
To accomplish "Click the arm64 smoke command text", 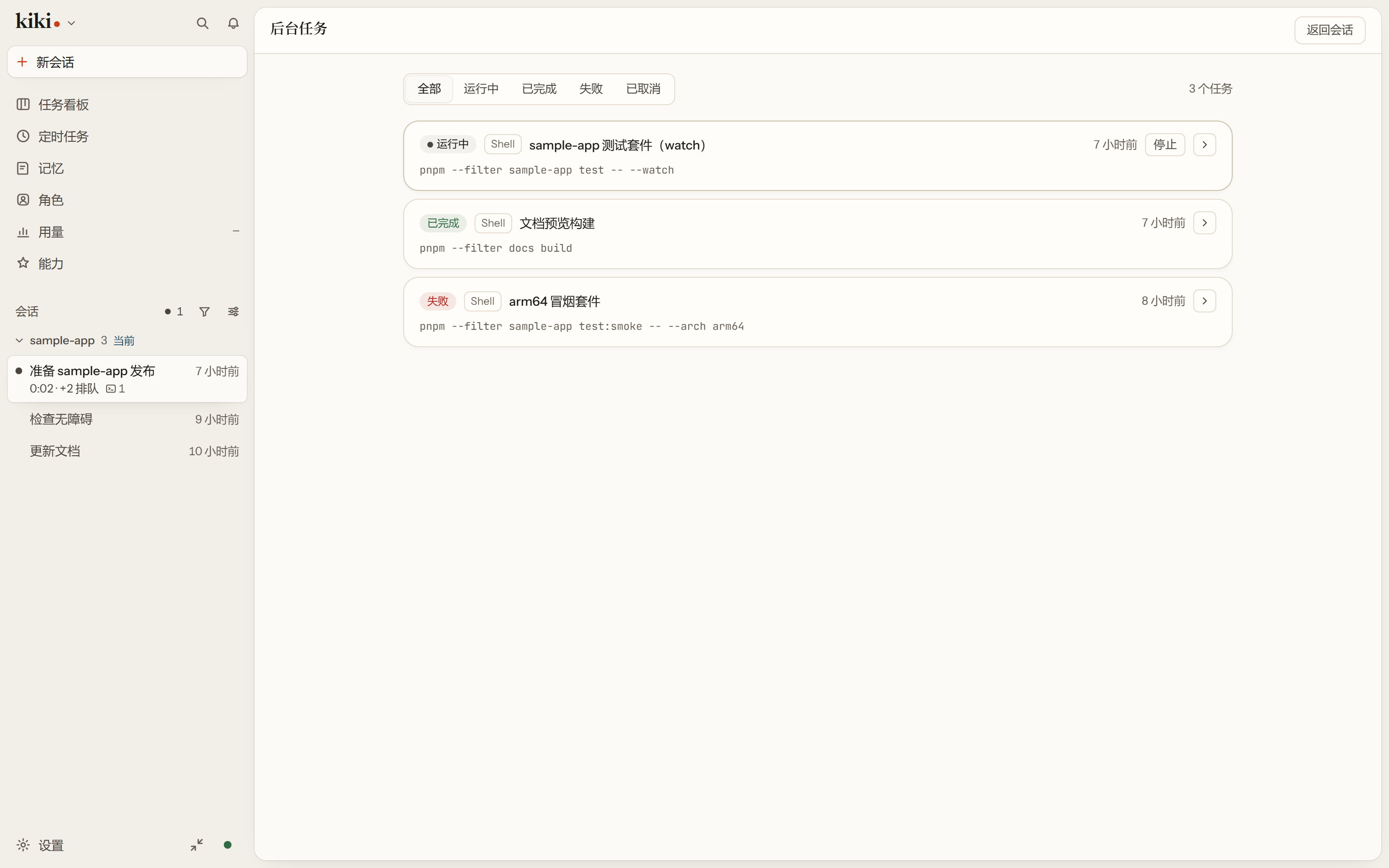I will [x=582, y=326].
